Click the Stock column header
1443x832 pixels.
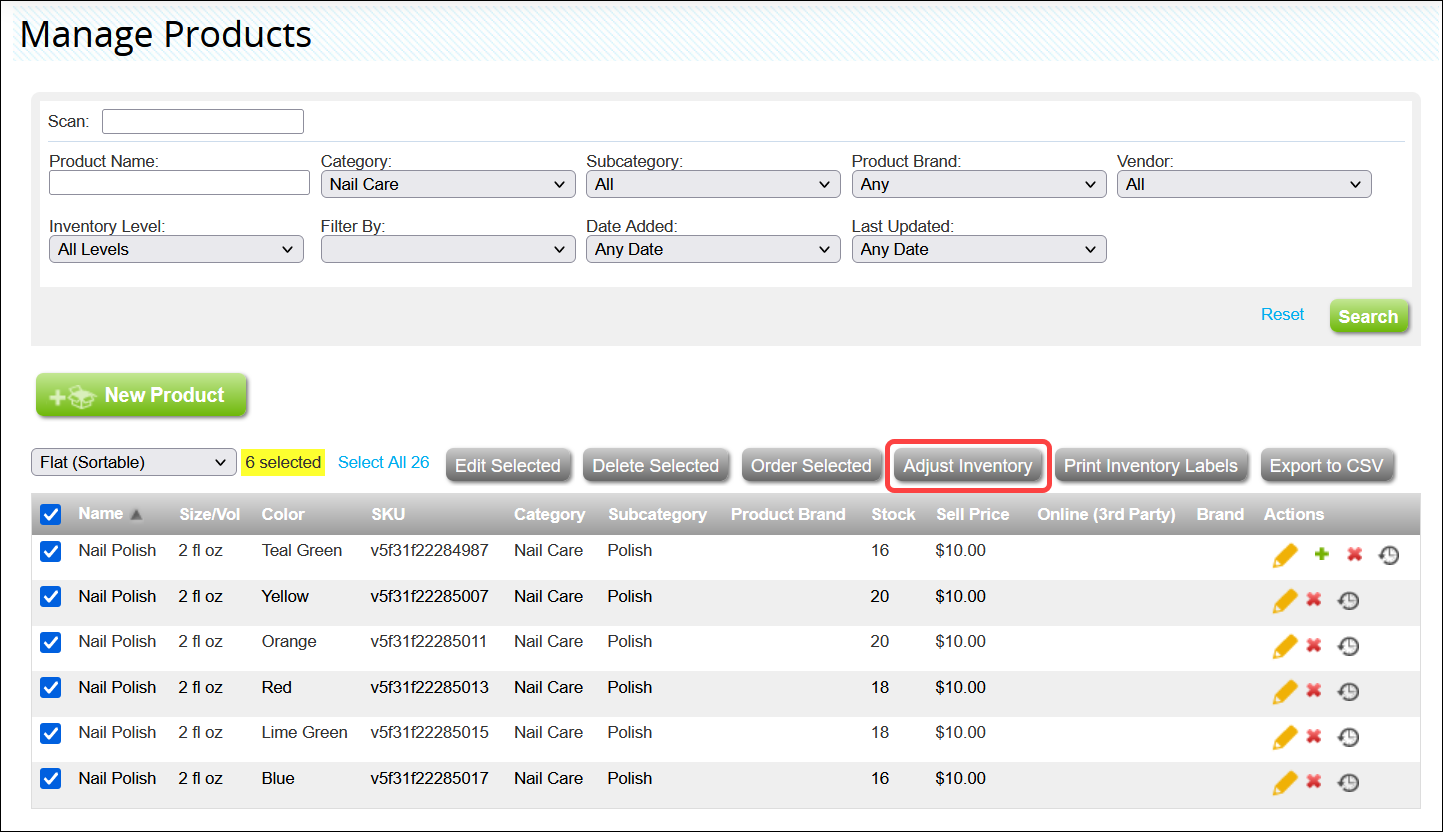tap(892, 514)
